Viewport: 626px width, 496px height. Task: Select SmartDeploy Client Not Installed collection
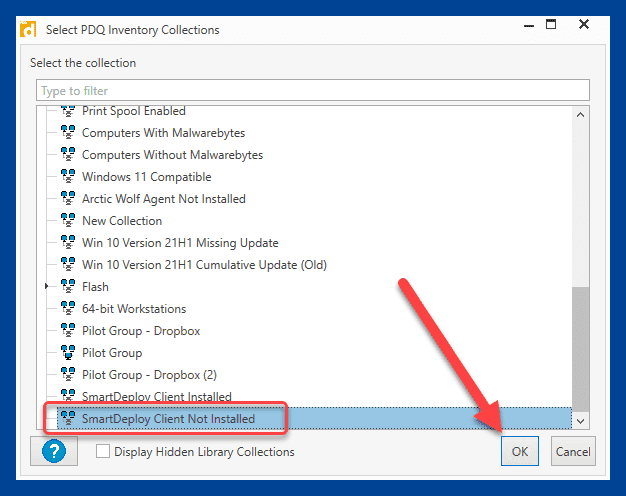(x=168, y=418)
